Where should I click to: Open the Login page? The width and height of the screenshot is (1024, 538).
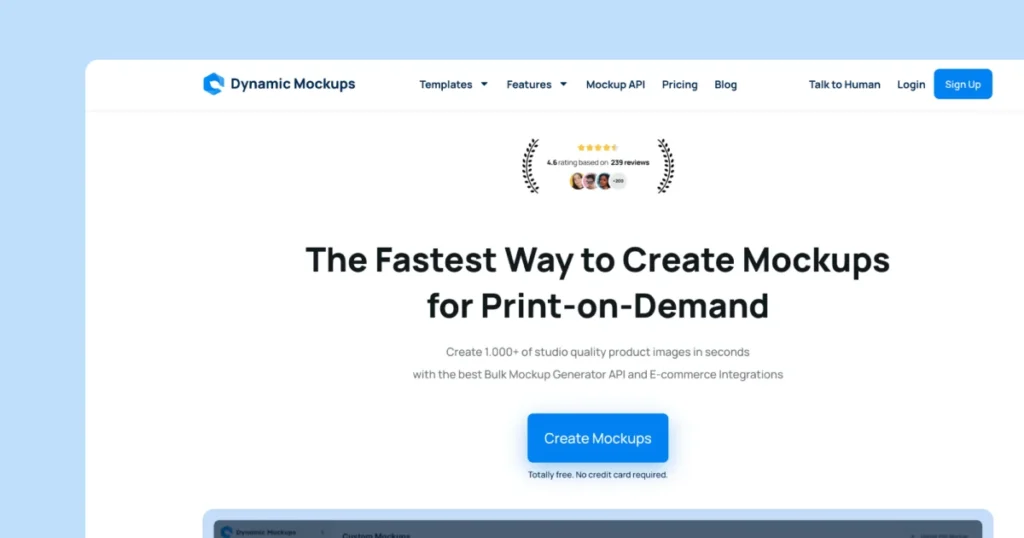tap(911, 84)
